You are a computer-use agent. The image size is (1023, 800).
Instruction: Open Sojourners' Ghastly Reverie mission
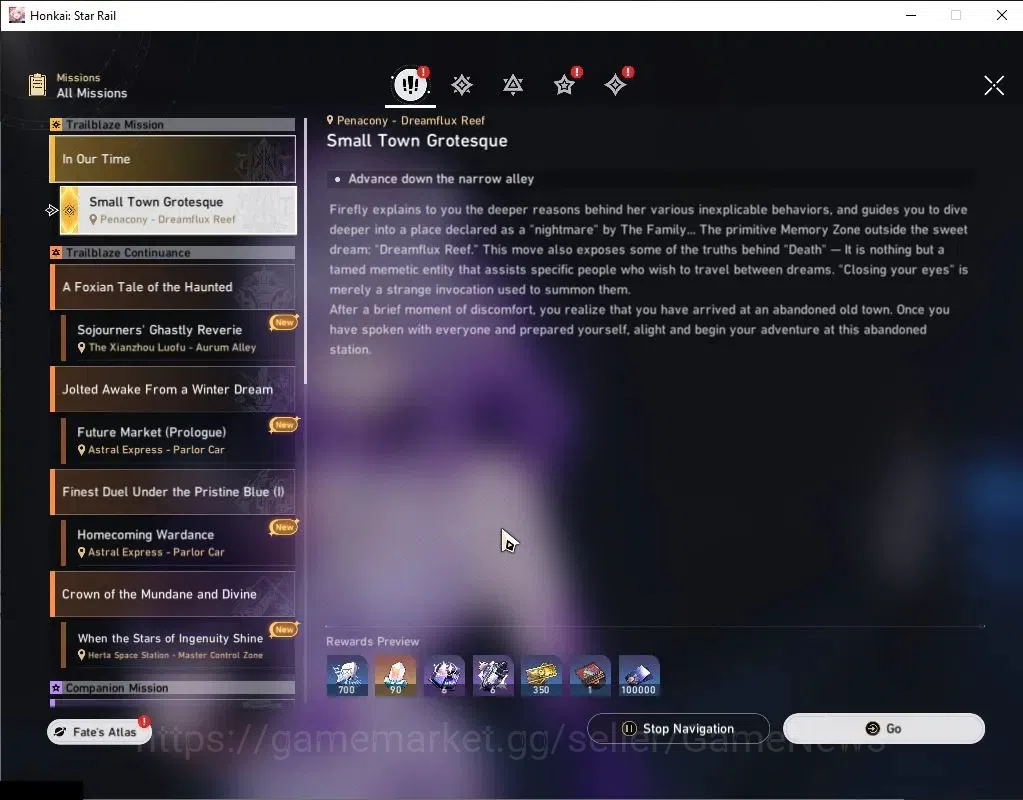pyautogui.click(x=178, y=338)
